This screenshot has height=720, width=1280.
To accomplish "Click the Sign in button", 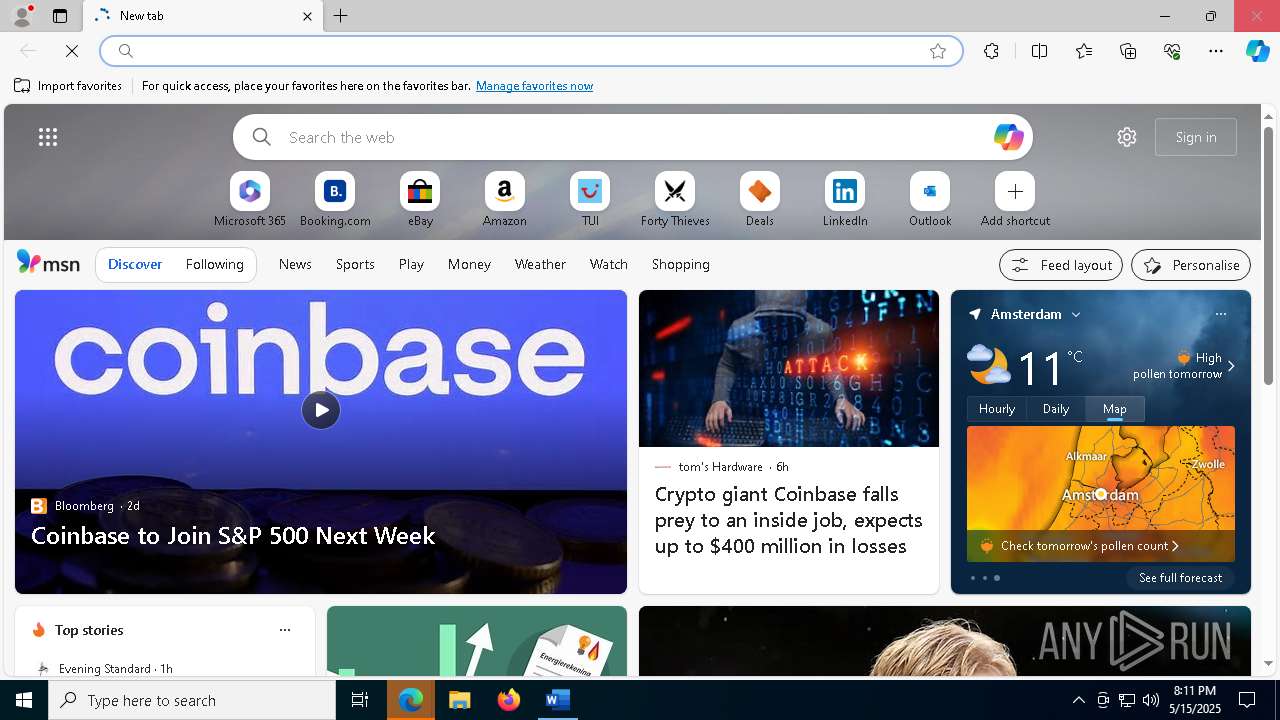I will (1196, 137).
